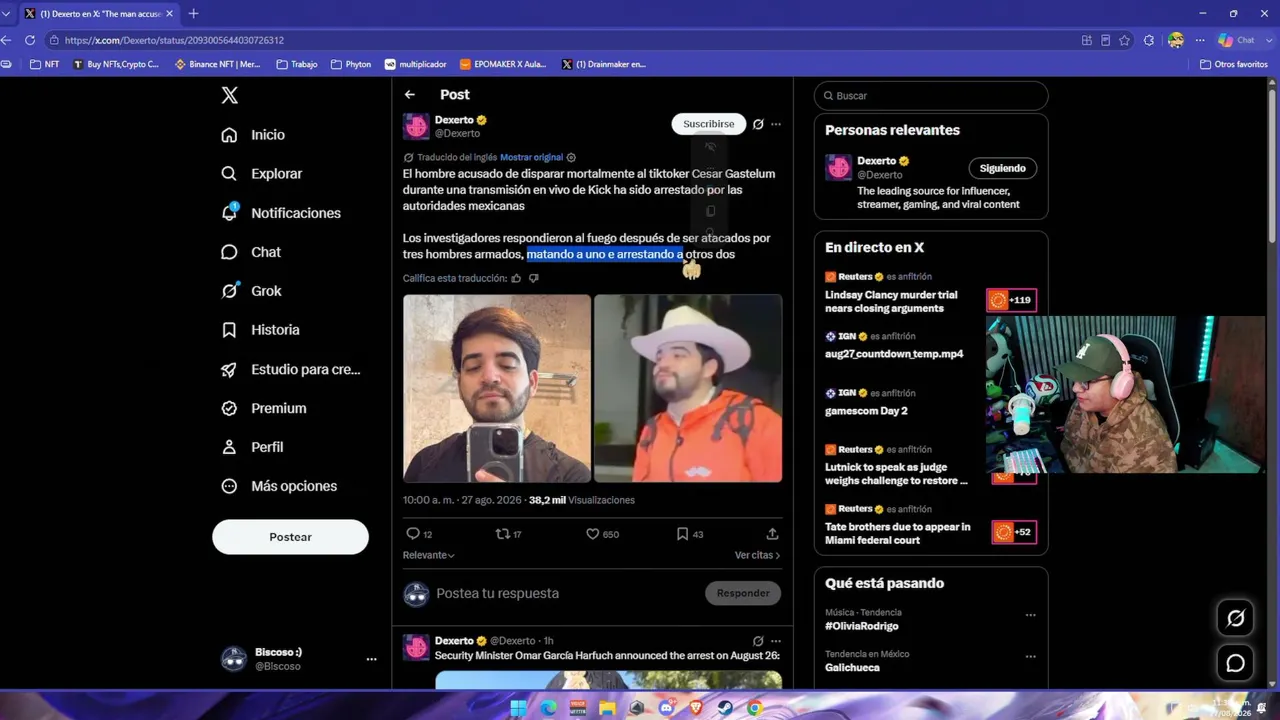
Task: Expand the Relevante reply sort dropdown
Action: coord(429,555)
